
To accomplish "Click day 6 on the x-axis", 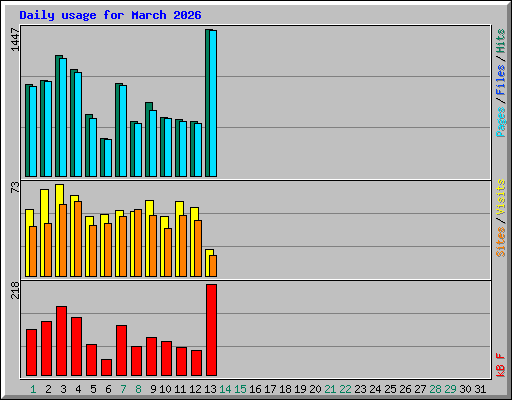I will (x=108, y=389).
